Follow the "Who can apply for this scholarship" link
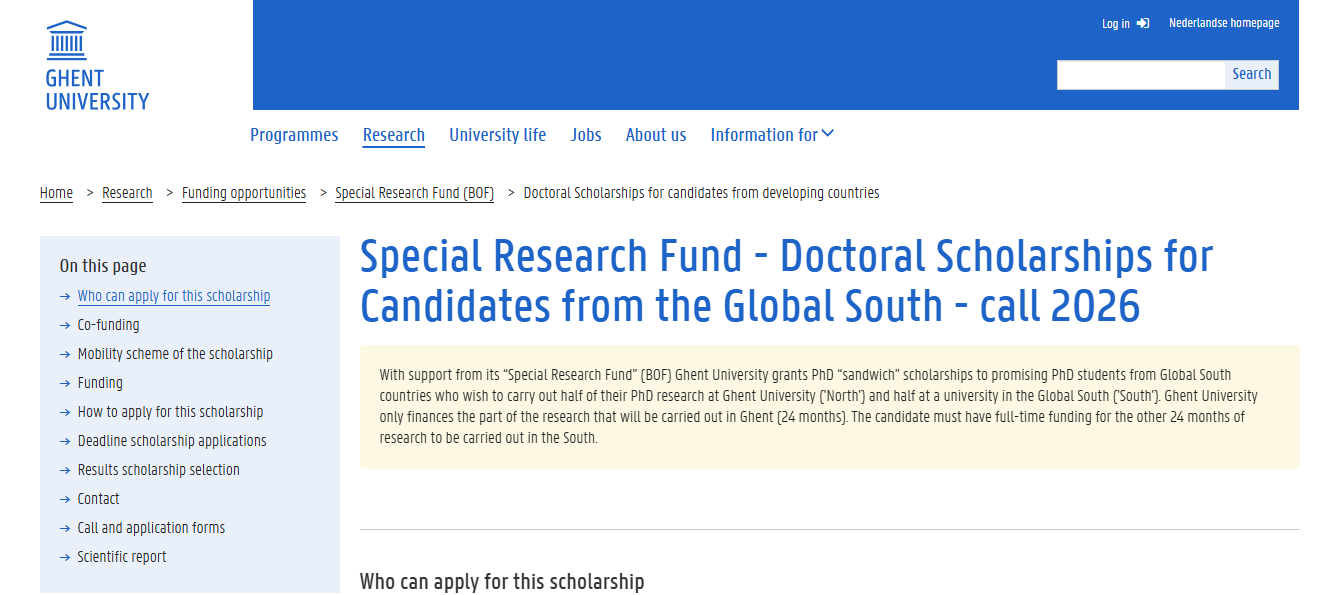 pyautogui.click(x=173, y=295)
